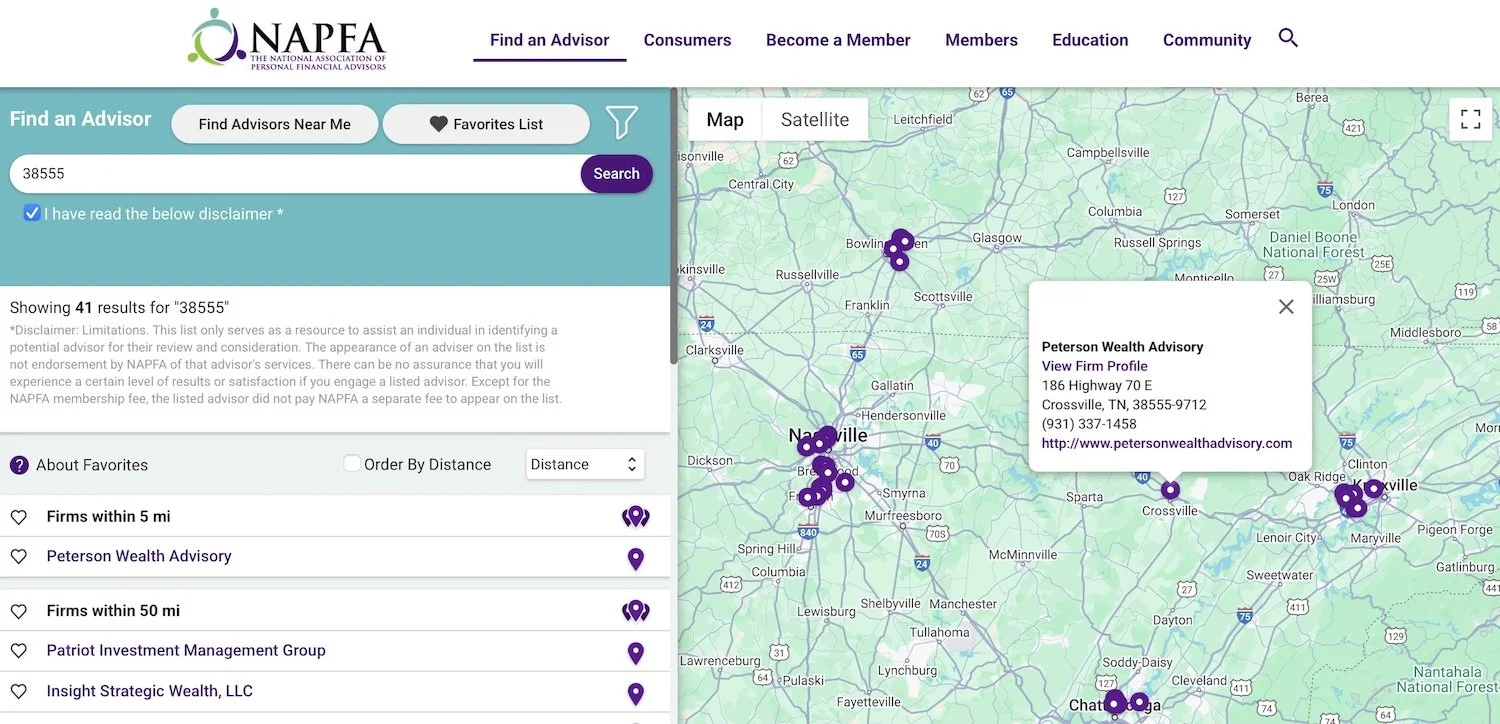Visit petersonwealthadvisory.com link
This screenshot has width=1500, height=724.
(x=1167, y=443)
